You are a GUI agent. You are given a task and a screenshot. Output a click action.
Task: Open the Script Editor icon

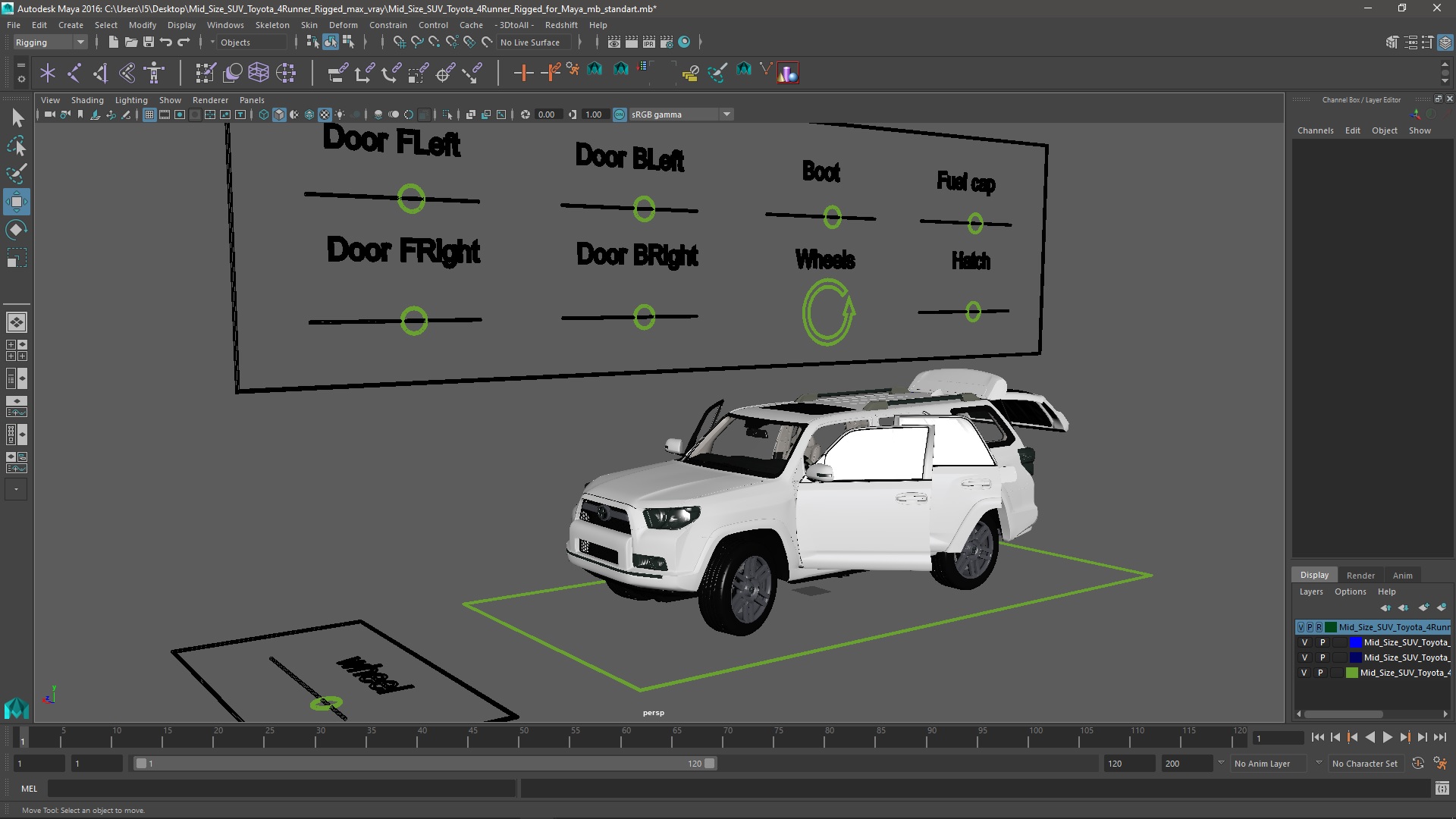(1442, 789)
